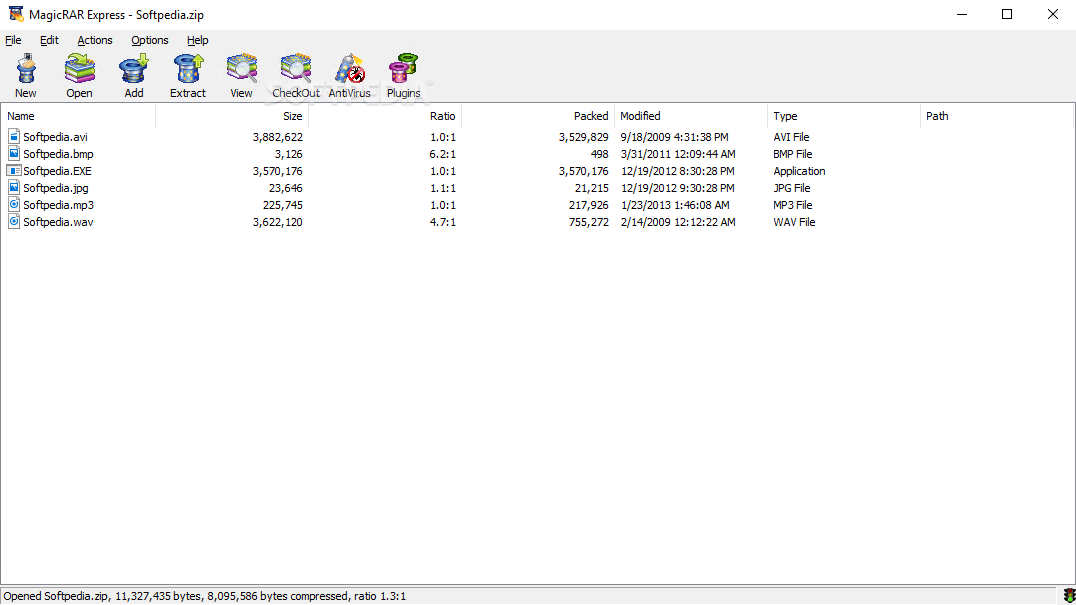Click the Extract toolbar icon
The width and height of the screenshot is (1076, 605).
click(188, 69)
